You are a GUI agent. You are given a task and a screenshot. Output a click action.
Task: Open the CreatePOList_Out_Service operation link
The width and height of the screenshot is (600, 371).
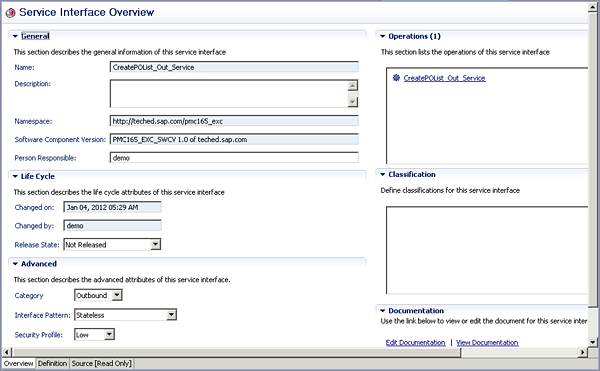[444, 78]
